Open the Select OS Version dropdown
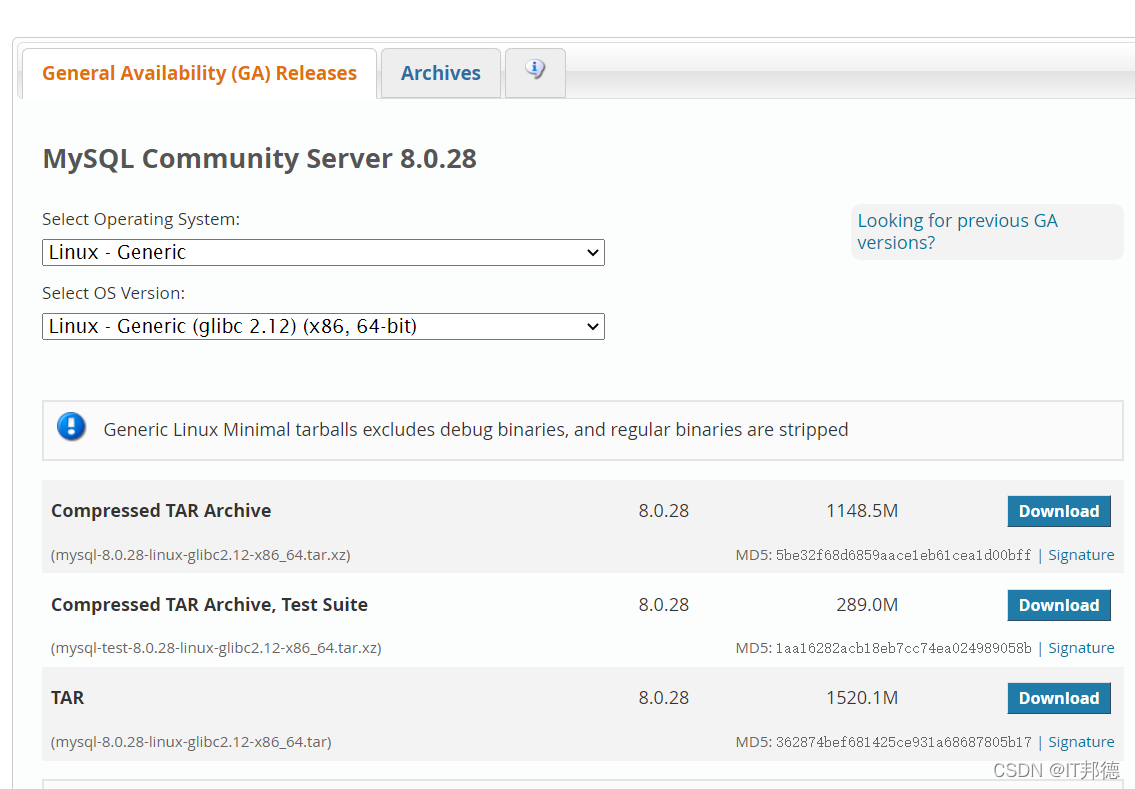The image size is (1135, 789). click(x=324, y=326)
